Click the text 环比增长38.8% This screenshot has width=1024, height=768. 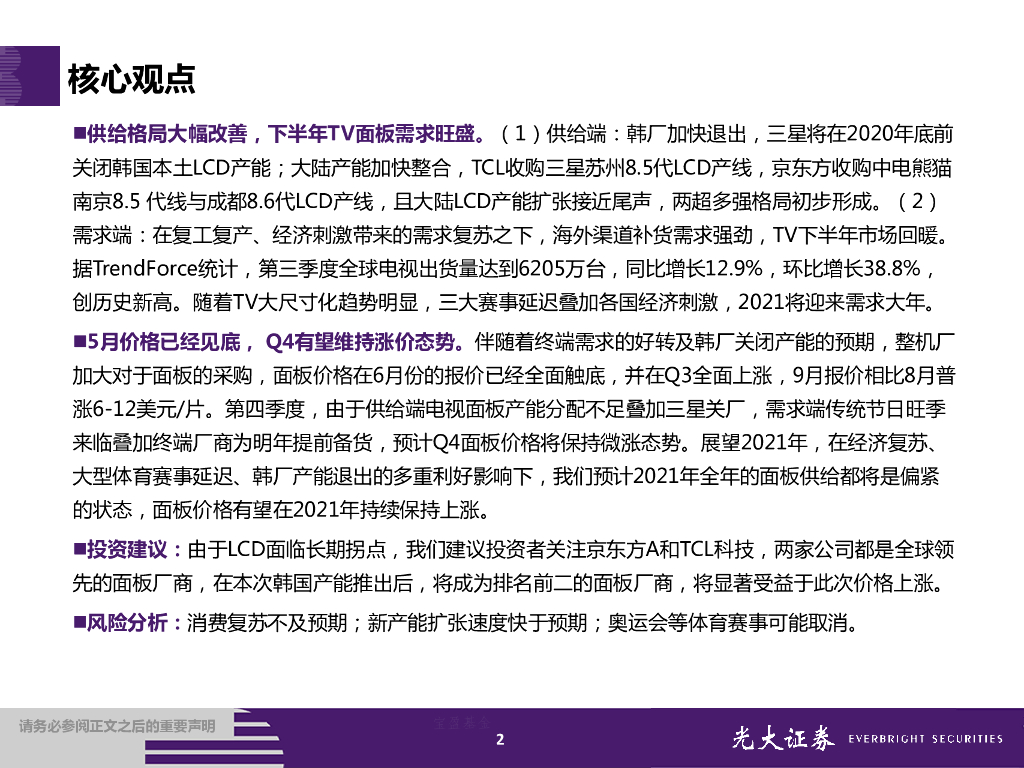coord(852,268)
